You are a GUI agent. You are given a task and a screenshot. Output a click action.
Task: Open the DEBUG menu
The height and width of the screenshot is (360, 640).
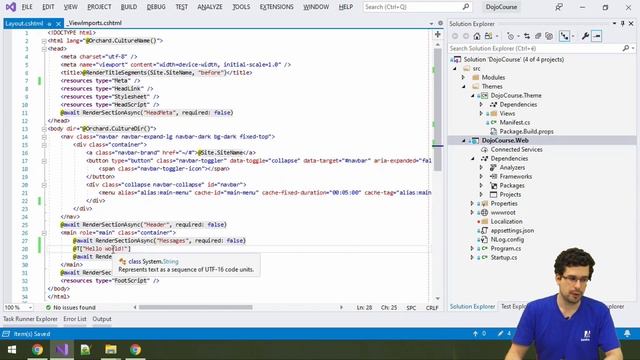tap(156, 7)
